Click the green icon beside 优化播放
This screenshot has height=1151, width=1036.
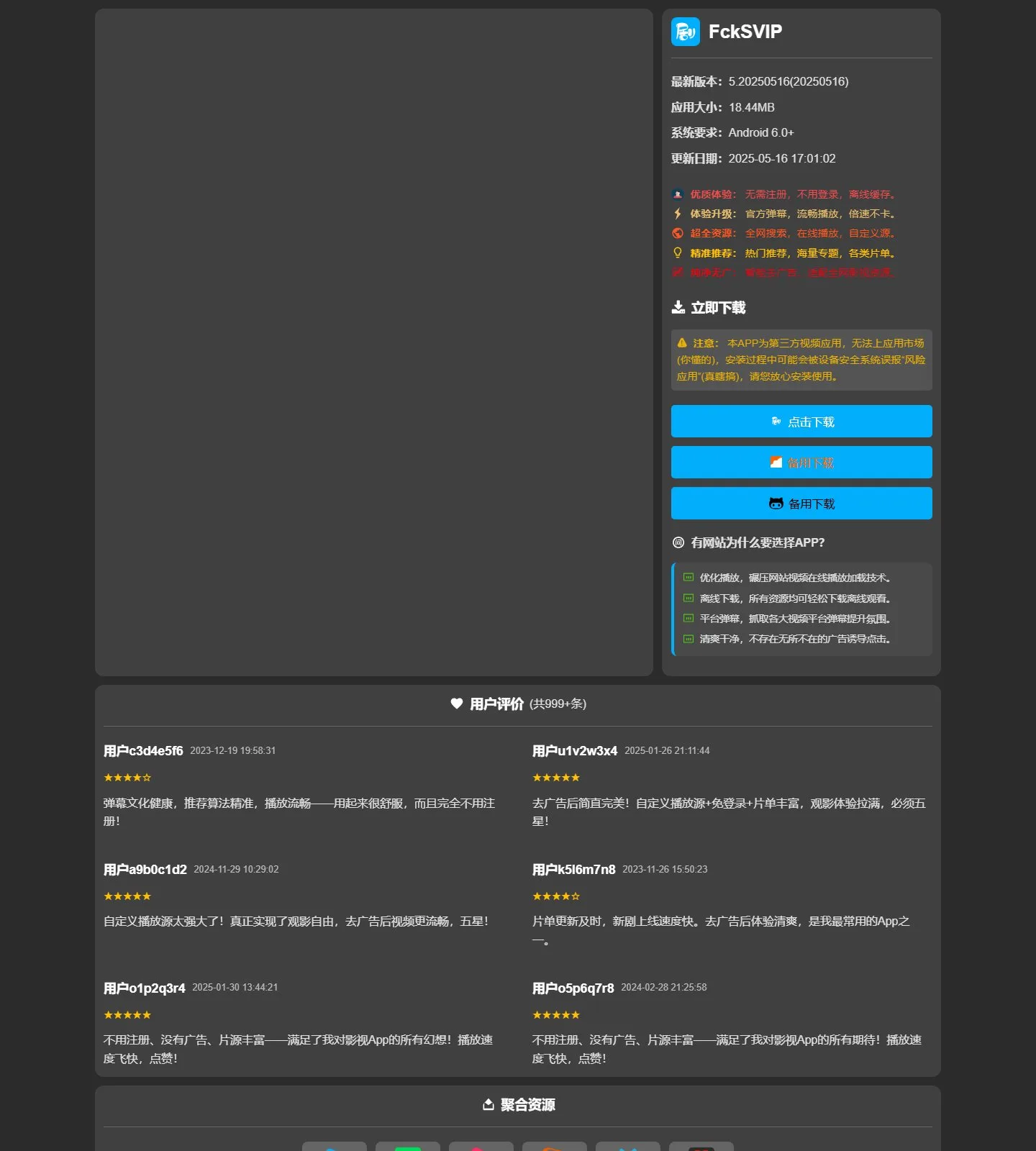pos(689,578)
